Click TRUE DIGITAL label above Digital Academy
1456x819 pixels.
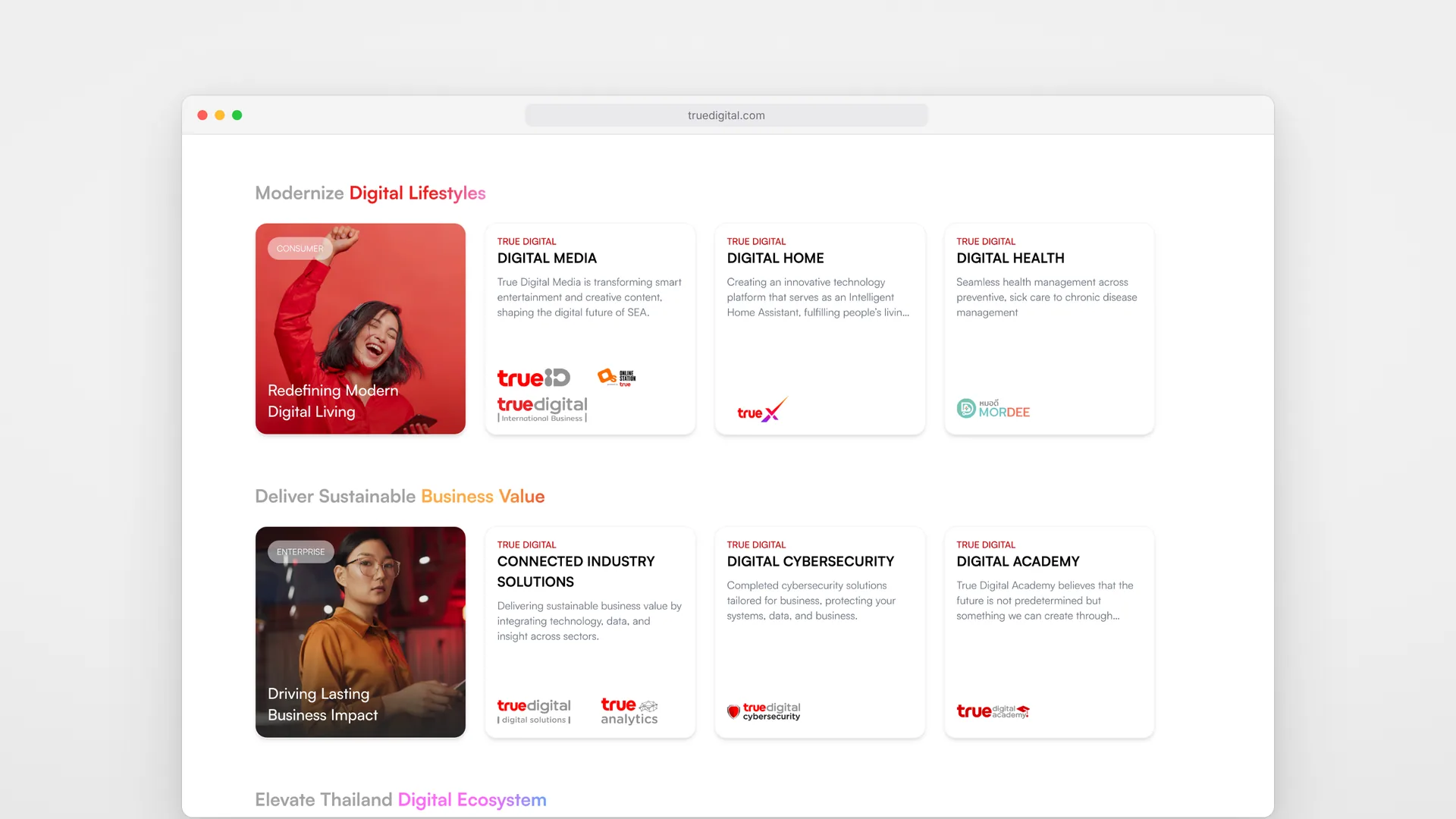pos(985,545)
